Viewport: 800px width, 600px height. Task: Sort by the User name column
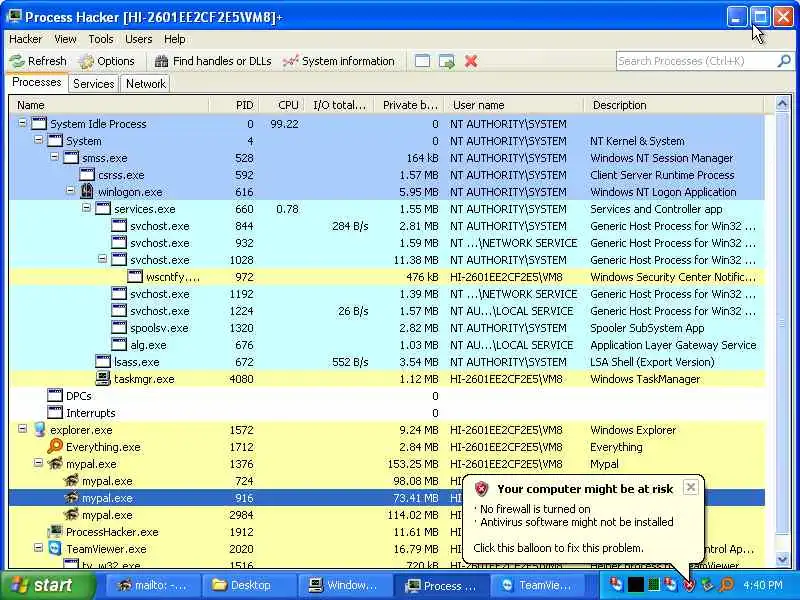[x=513, y=105]
